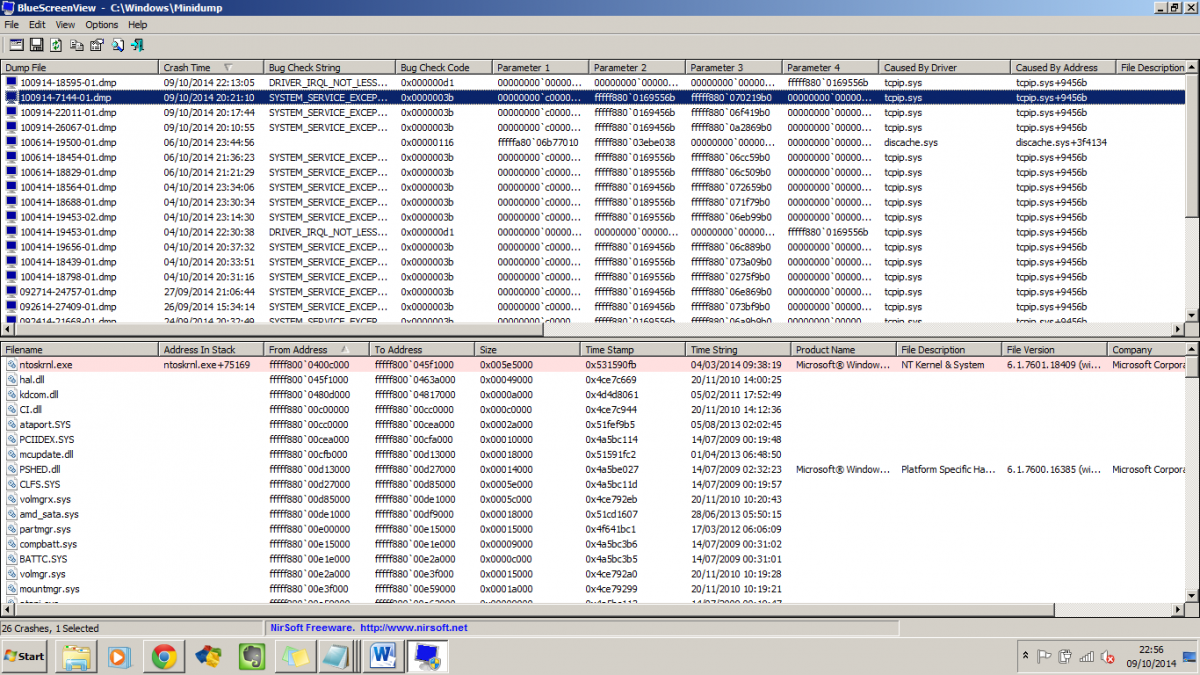
Task: Open Advanced Options toolbar icon
Action: 16,45
